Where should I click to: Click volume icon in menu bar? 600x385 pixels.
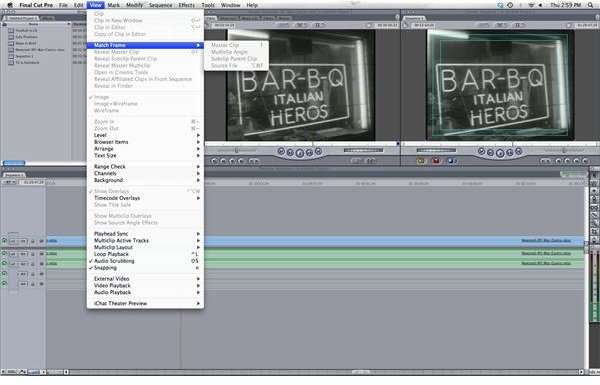[x=540, y=5]
